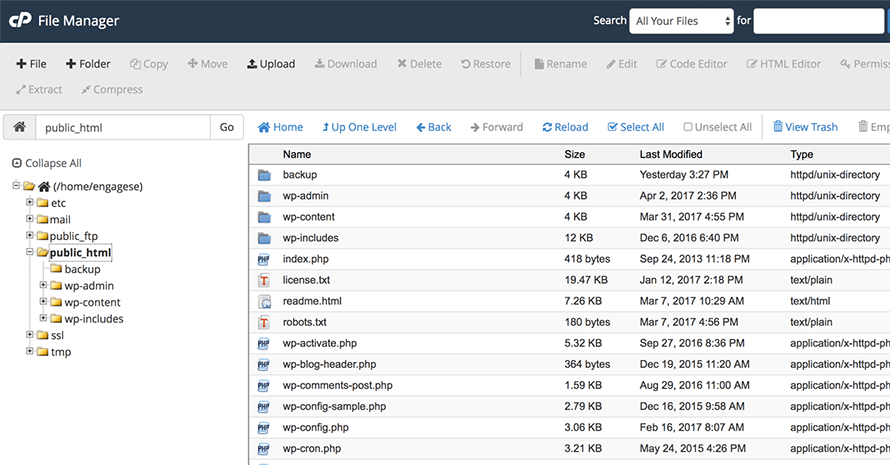This screenshot has width=890, height=465.
Task: Click the Edit toolbar button
Action: pyautogui.click(x=621, y=64)
